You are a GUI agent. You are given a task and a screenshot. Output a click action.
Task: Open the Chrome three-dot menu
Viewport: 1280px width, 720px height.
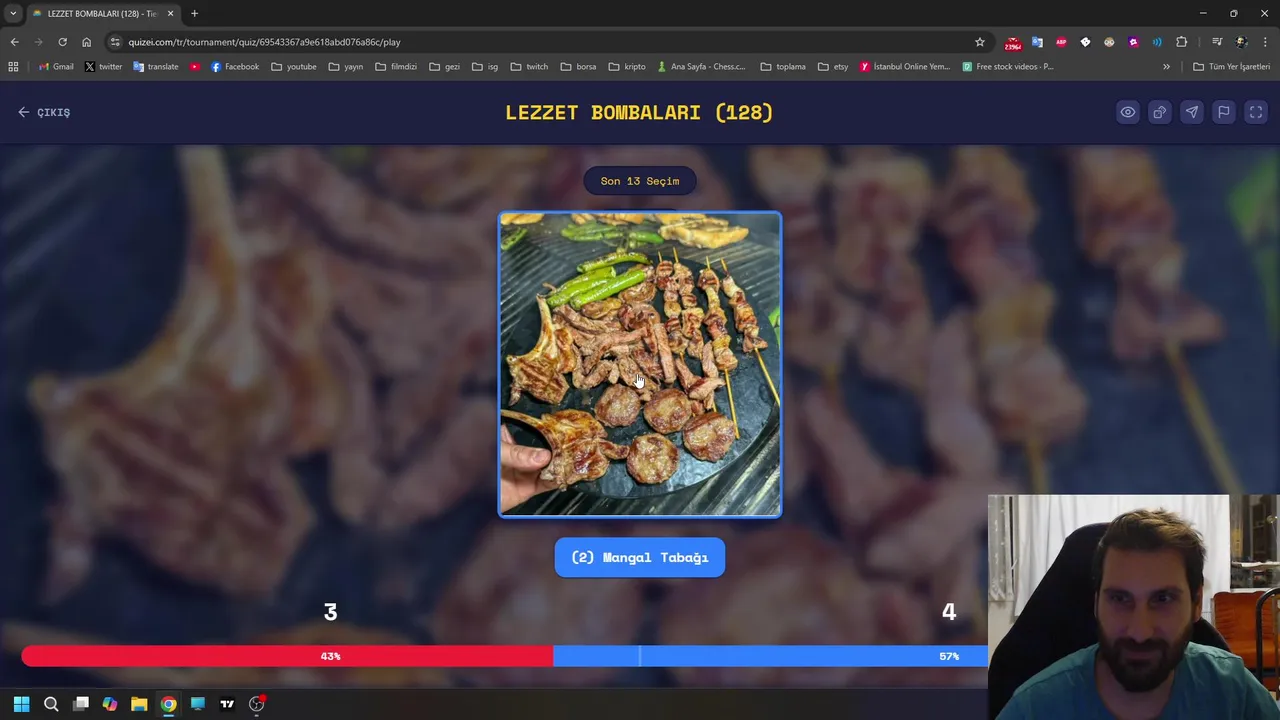[x=1266, y=42]
